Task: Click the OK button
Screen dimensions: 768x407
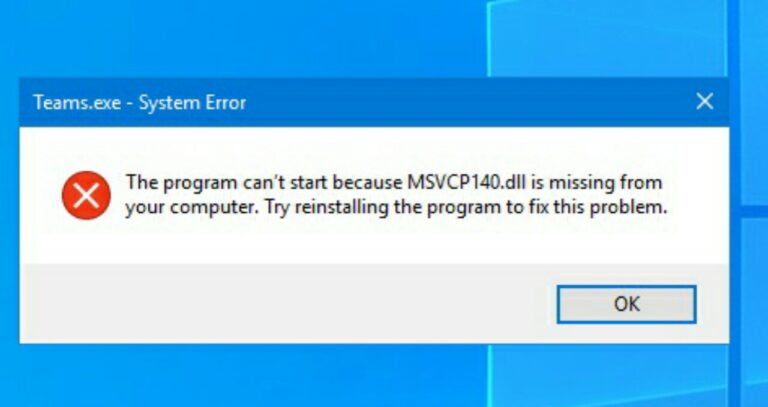Action: pyautogui.click(x=626, y=304)
